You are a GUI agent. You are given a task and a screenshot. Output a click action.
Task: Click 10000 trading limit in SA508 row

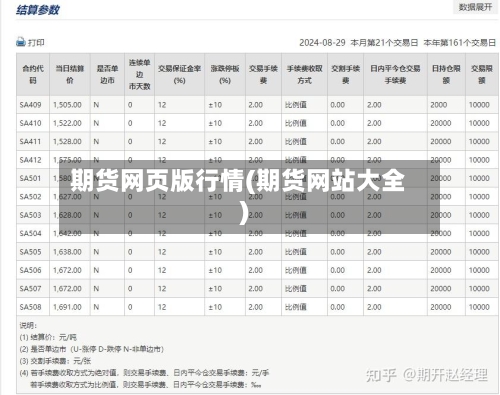click(479, 307)
